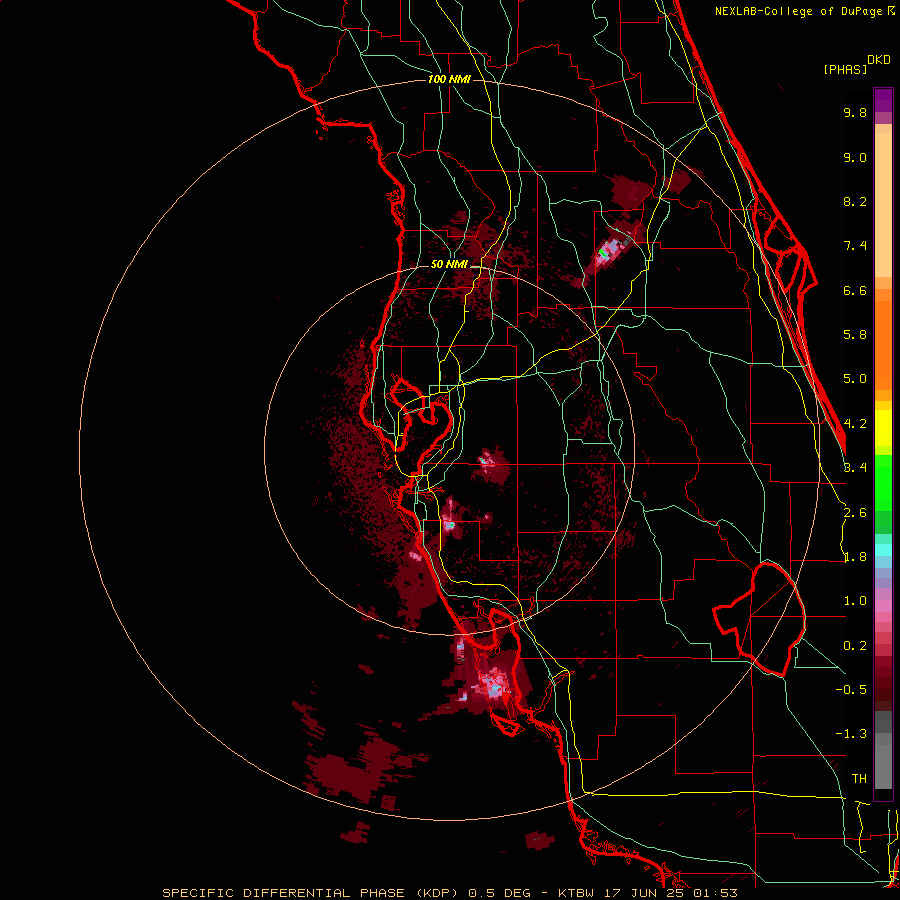Click the TH label on the legend
The image size is (900, 900).
pyautogui.click(x=859, y=779)
